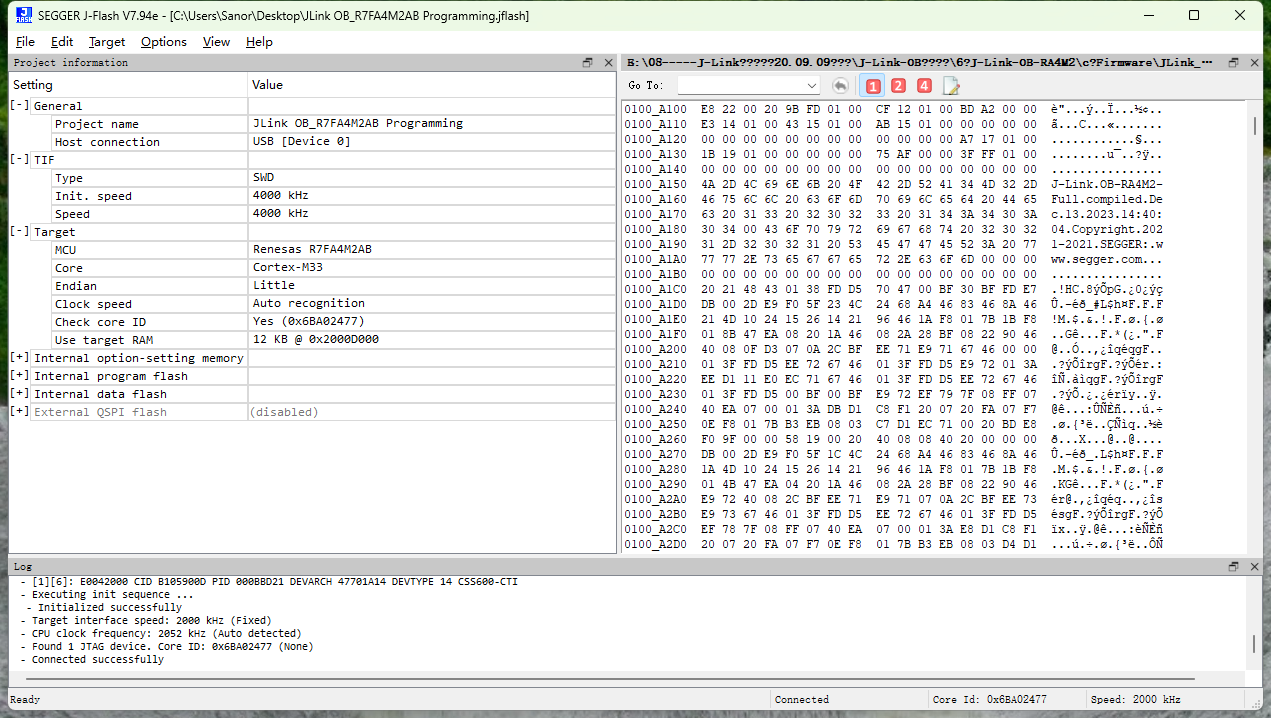Select Host connection value 'USB [Device 0]'

click(302, 142)
